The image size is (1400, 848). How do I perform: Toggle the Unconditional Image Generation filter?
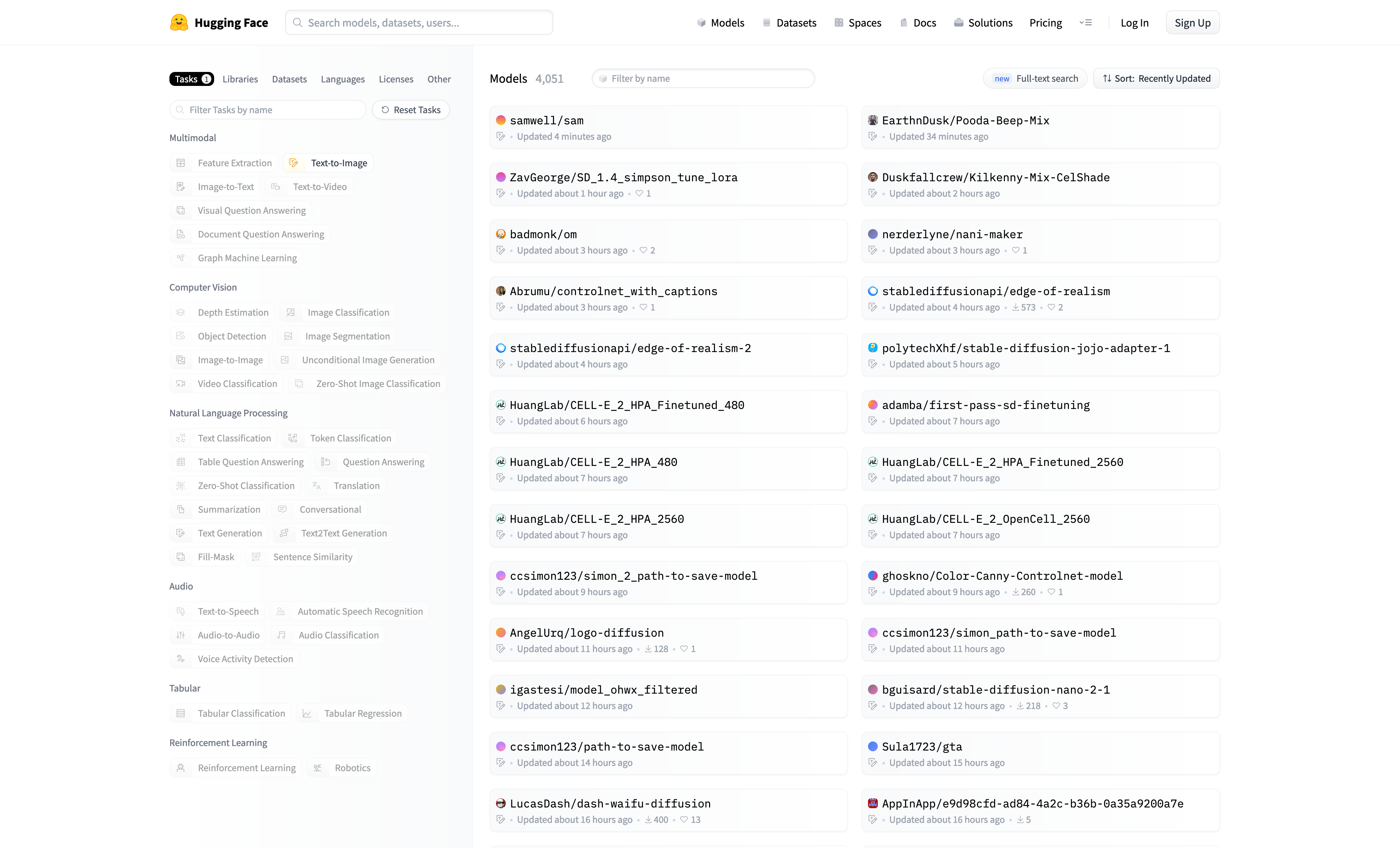(357, 360)
